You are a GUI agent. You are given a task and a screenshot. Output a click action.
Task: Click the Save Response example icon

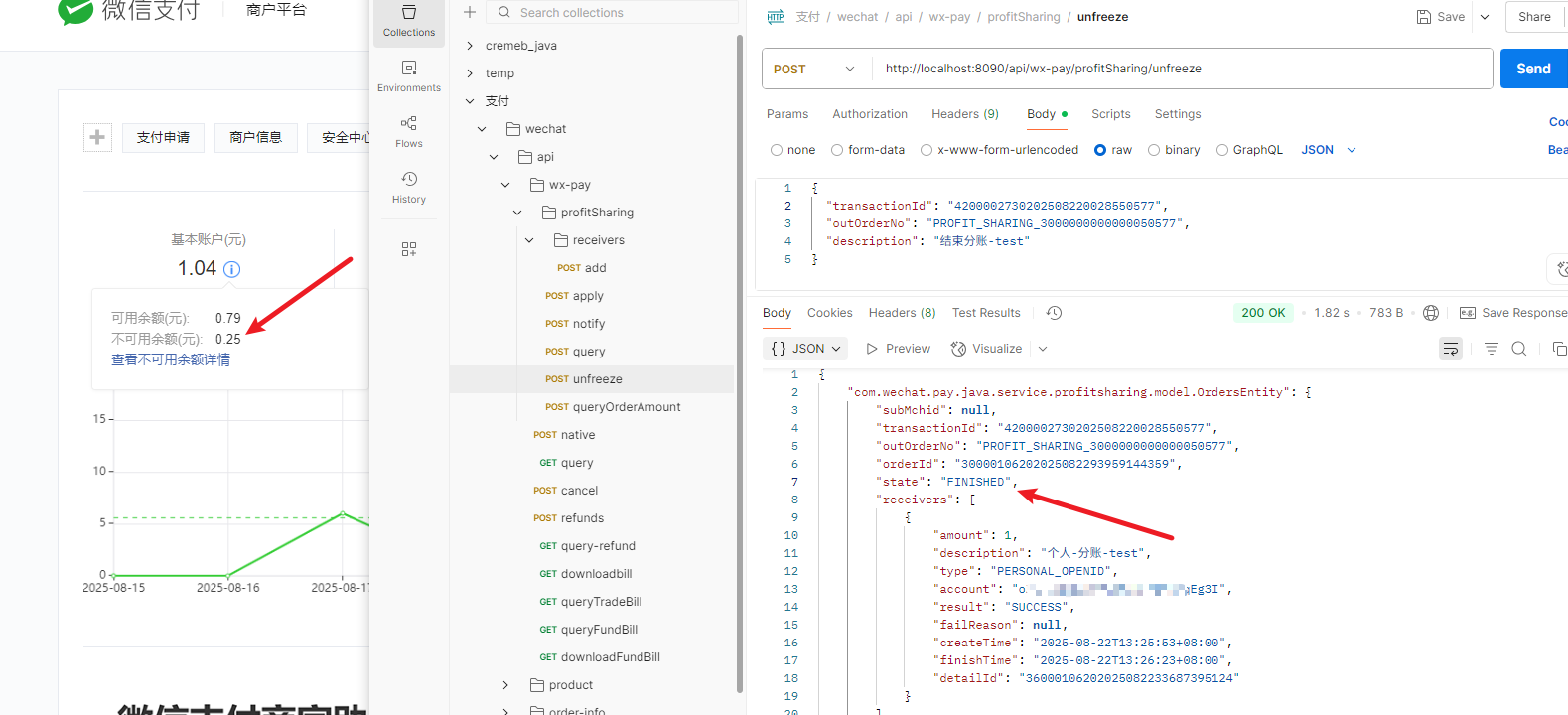(1468, 313)
